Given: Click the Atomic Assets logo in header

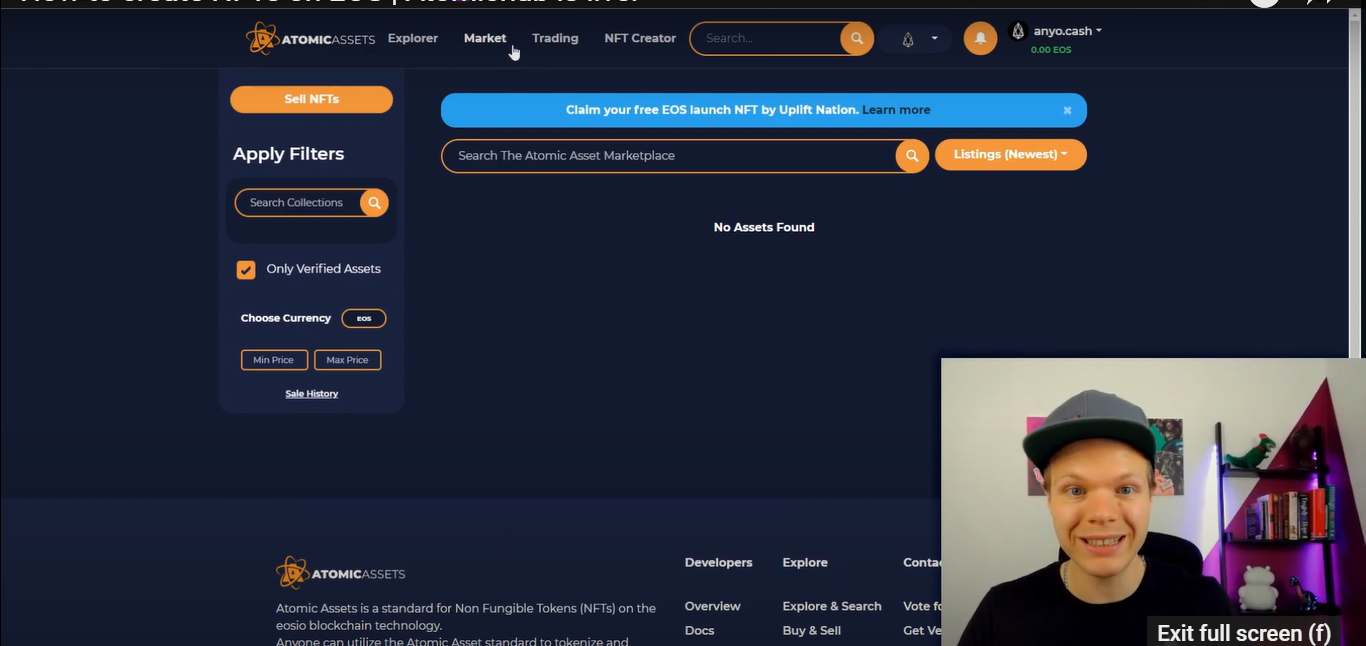Looking at the screenshot, I should click(x=310, y=39).
